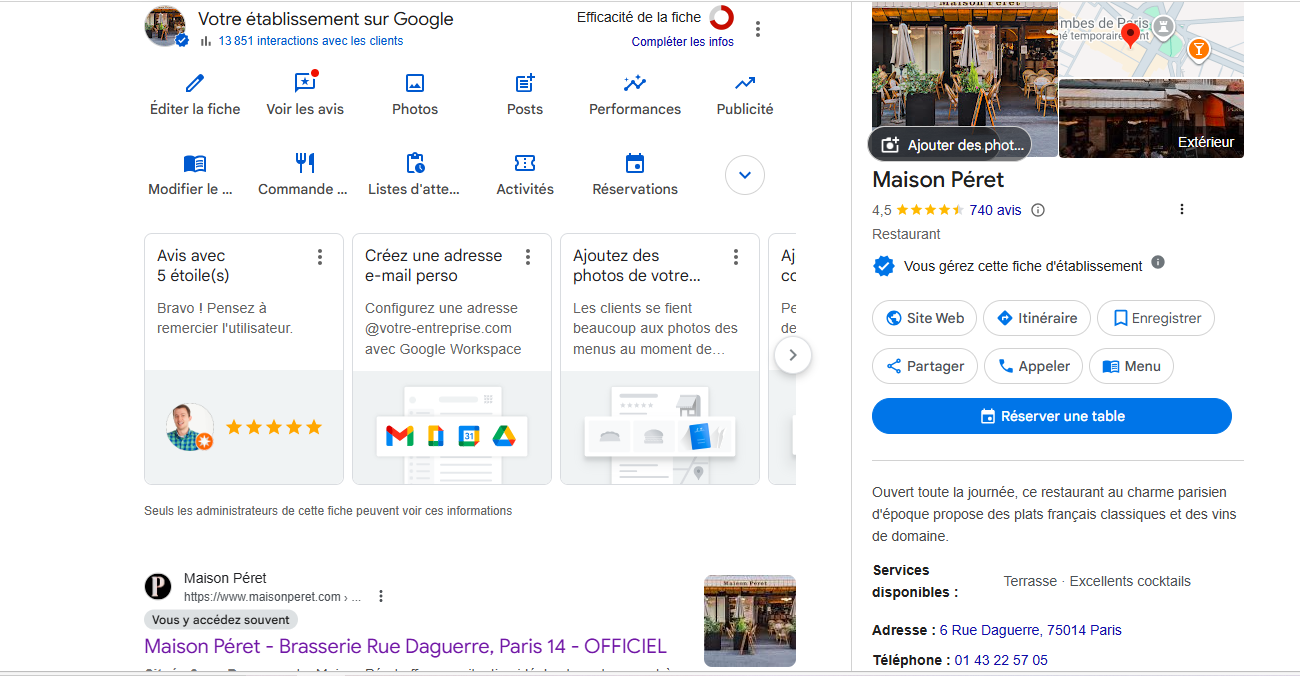Open the map thumbnail with red pin

click(x=1151, y=39)
